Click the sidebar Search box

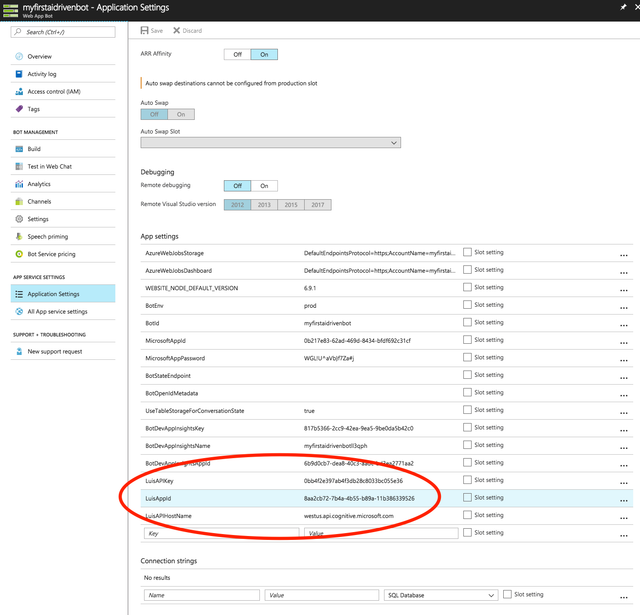[x=63, y=32]
